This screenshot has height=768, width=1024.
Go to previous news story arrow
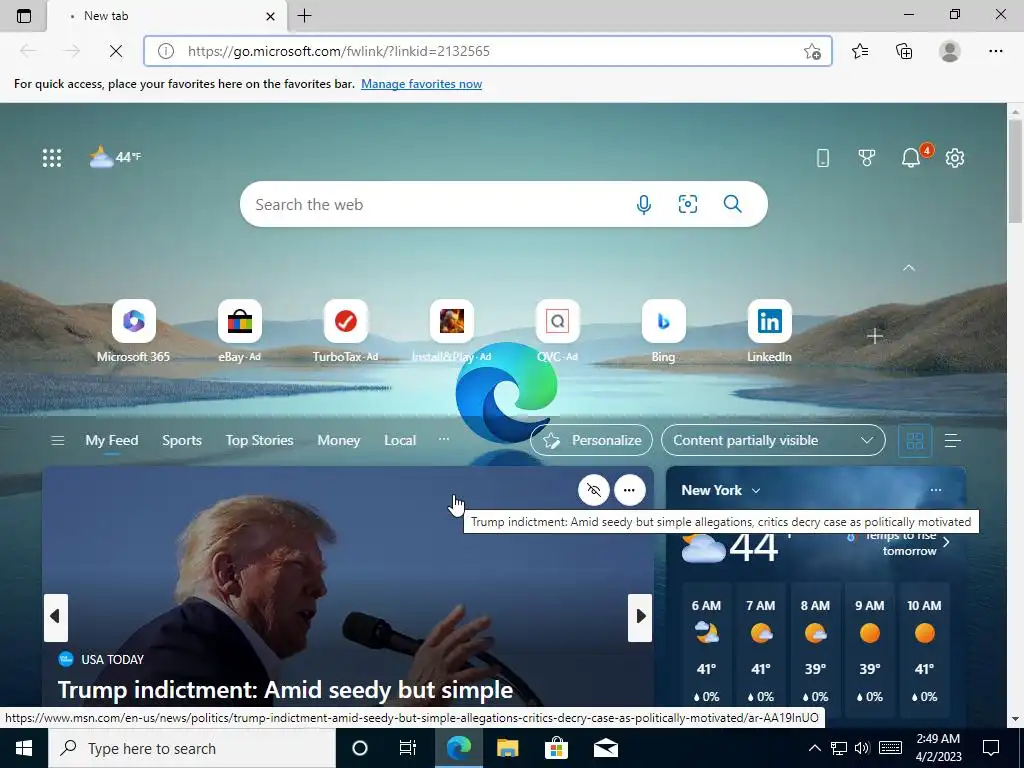click(x=56, y=616)
